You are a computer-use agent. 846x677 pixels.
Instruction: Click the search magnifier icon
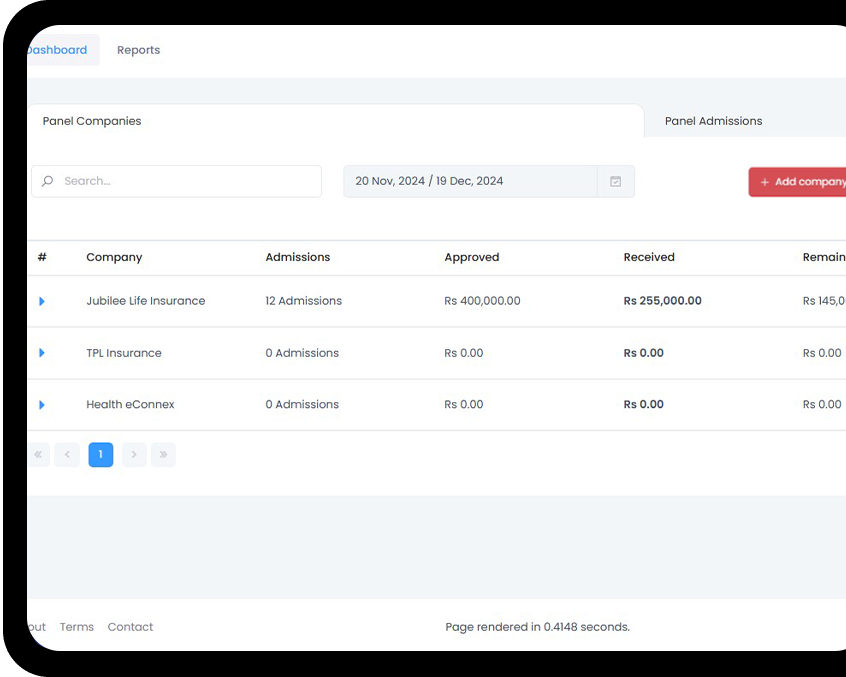pyautogui.click(x=47, y=181)
